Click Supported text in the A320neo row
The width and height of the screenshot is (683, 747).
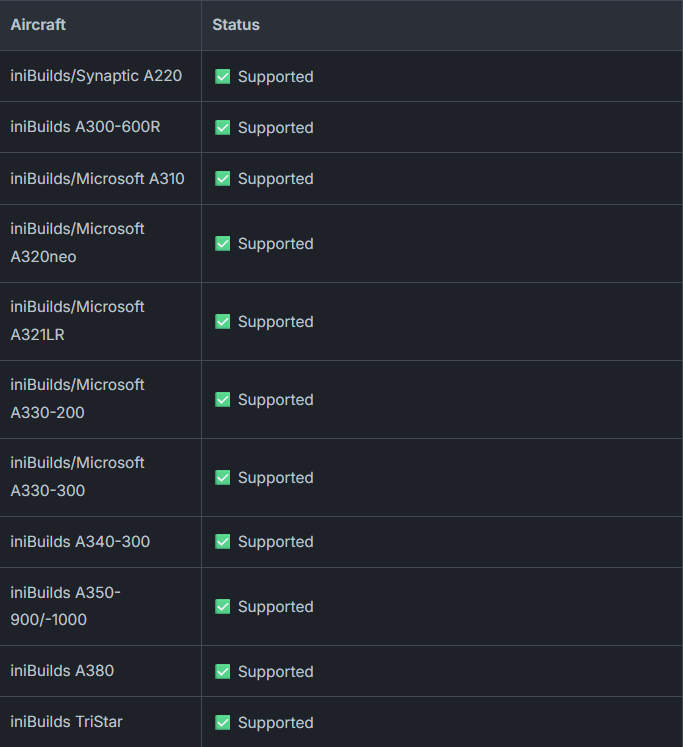click(x=275, y=244)
